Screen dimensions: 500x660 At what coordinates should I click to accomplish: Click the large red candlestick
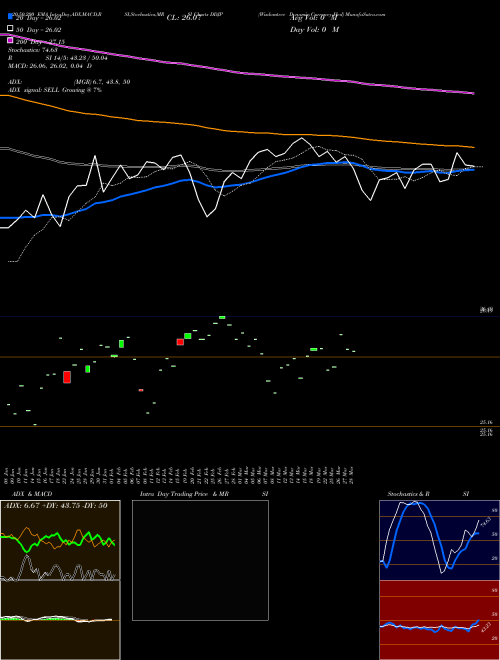[66, 377]
